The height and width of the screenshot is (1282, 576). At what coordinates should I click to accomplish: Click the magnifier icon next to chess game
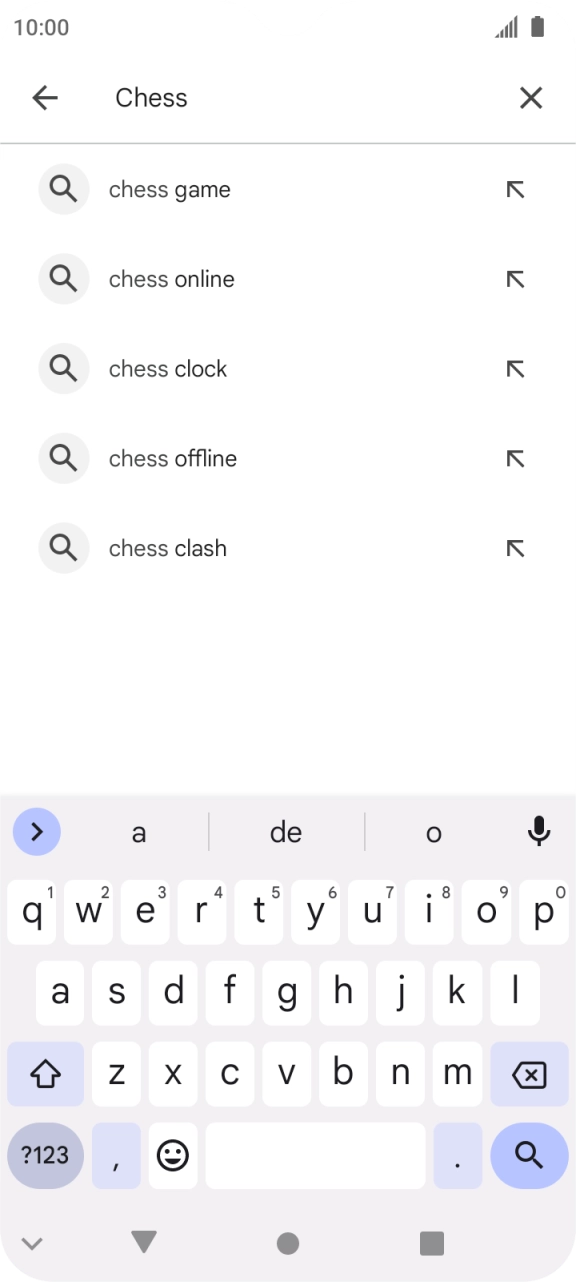click(x=63, y=189)
